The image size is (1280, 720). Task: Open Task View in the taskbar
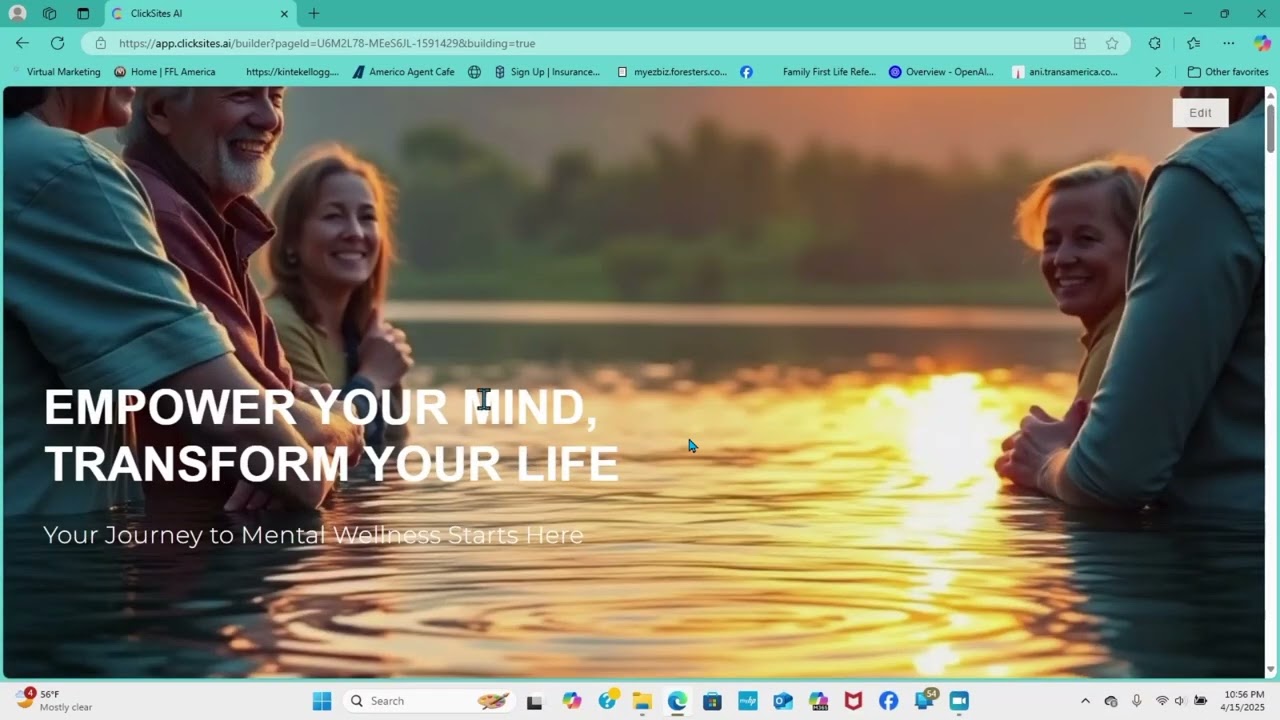(x=534, y=701)
